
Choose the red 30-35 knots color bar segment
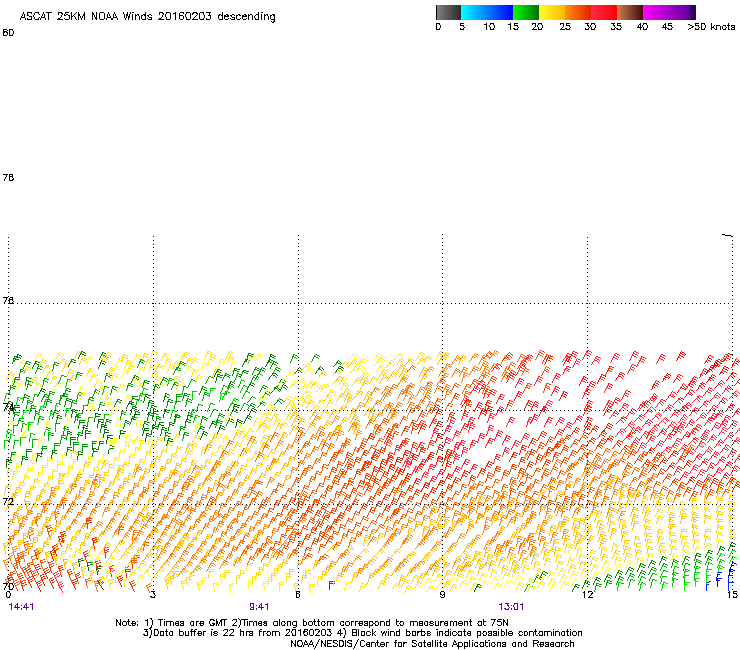point(604,12)
